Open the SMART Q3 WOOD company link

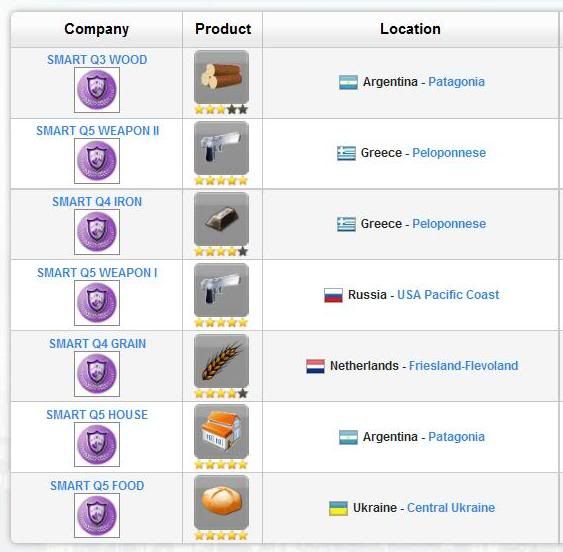point(97,60)
